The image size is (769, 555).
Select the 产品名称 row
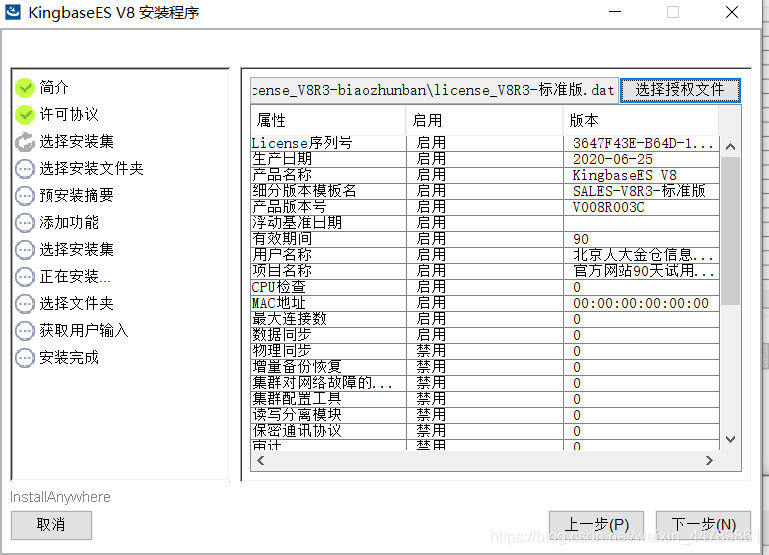pos(485,175)
